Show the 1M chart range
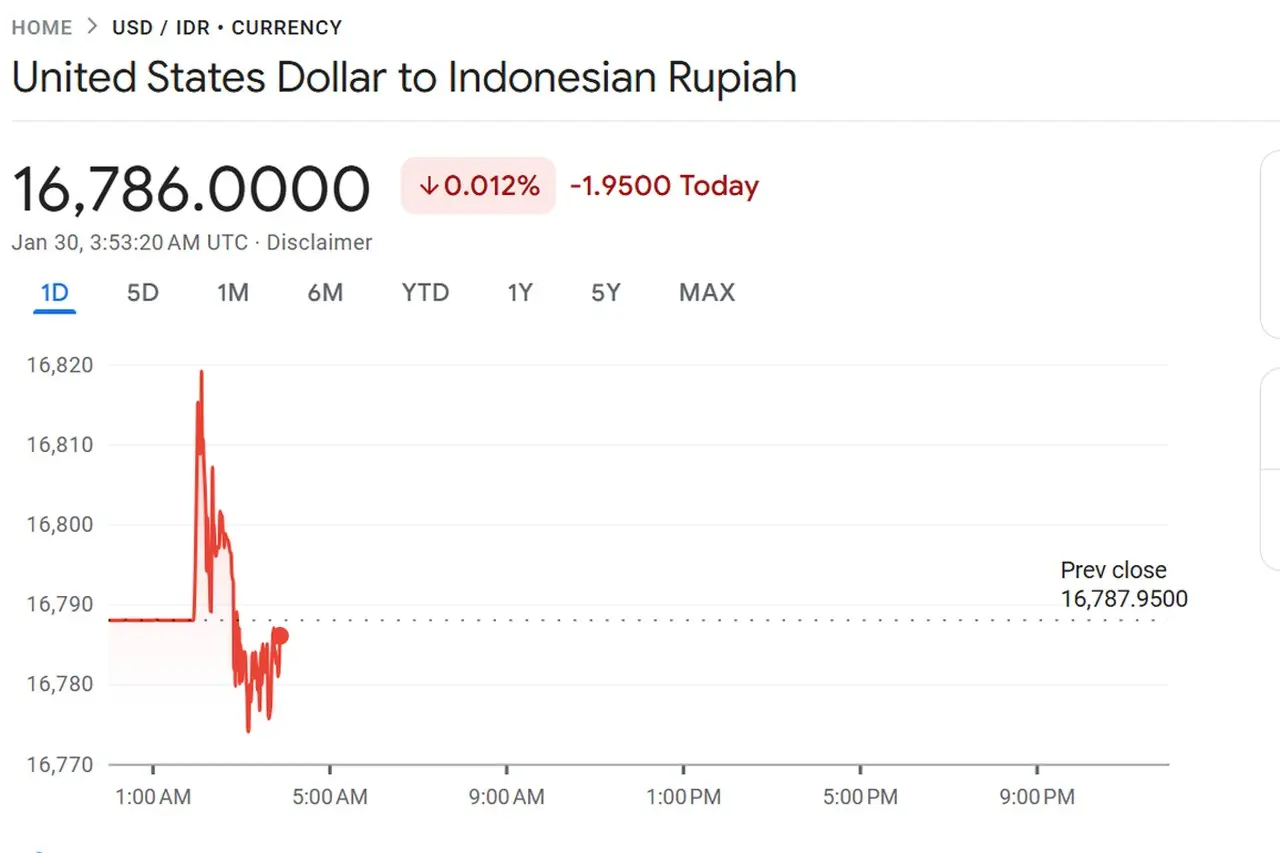The width and height of the screenshot is (1280, 853). coord(233,293)
